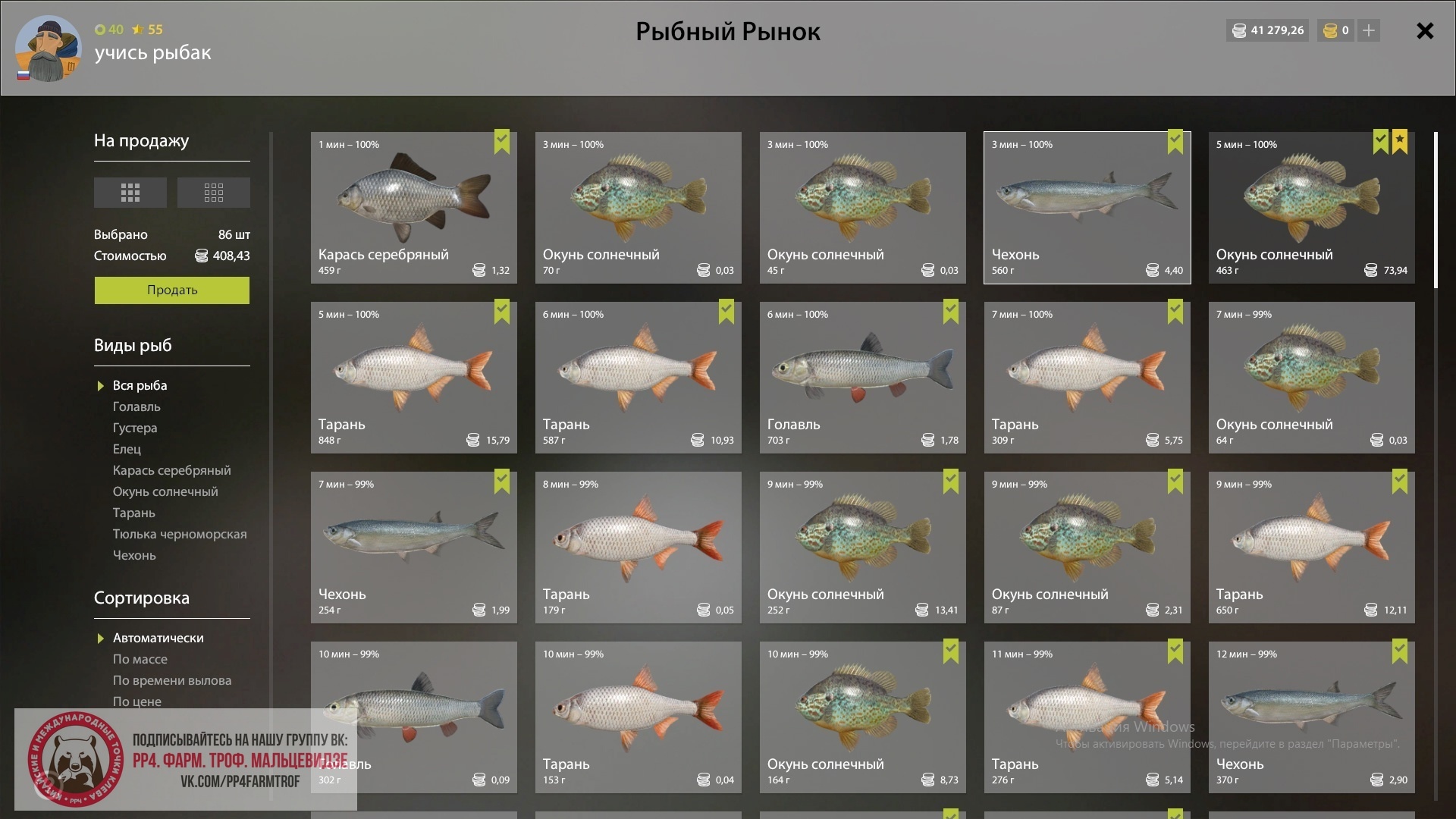Toggle selection flag on Чехонь 560 g
Viewport: 1456px width, 819px height.
(1175, 142)
